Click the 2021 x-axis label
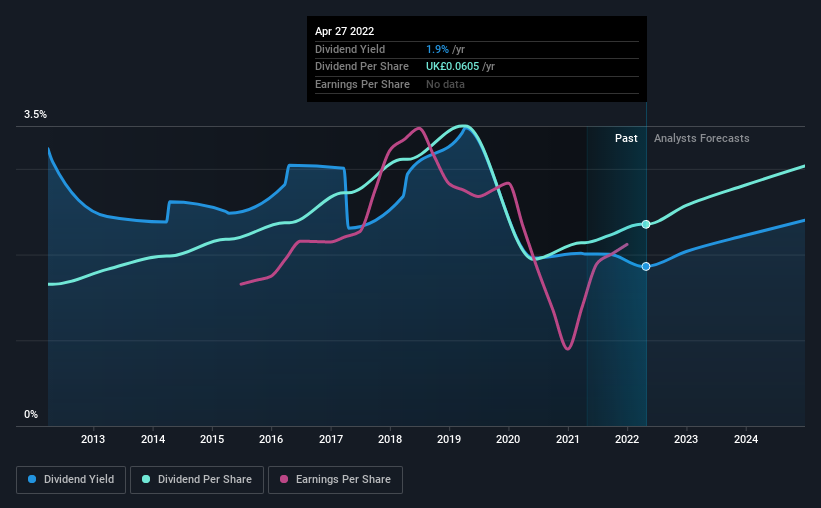This screenshot has width=821, height=508. 568,439
